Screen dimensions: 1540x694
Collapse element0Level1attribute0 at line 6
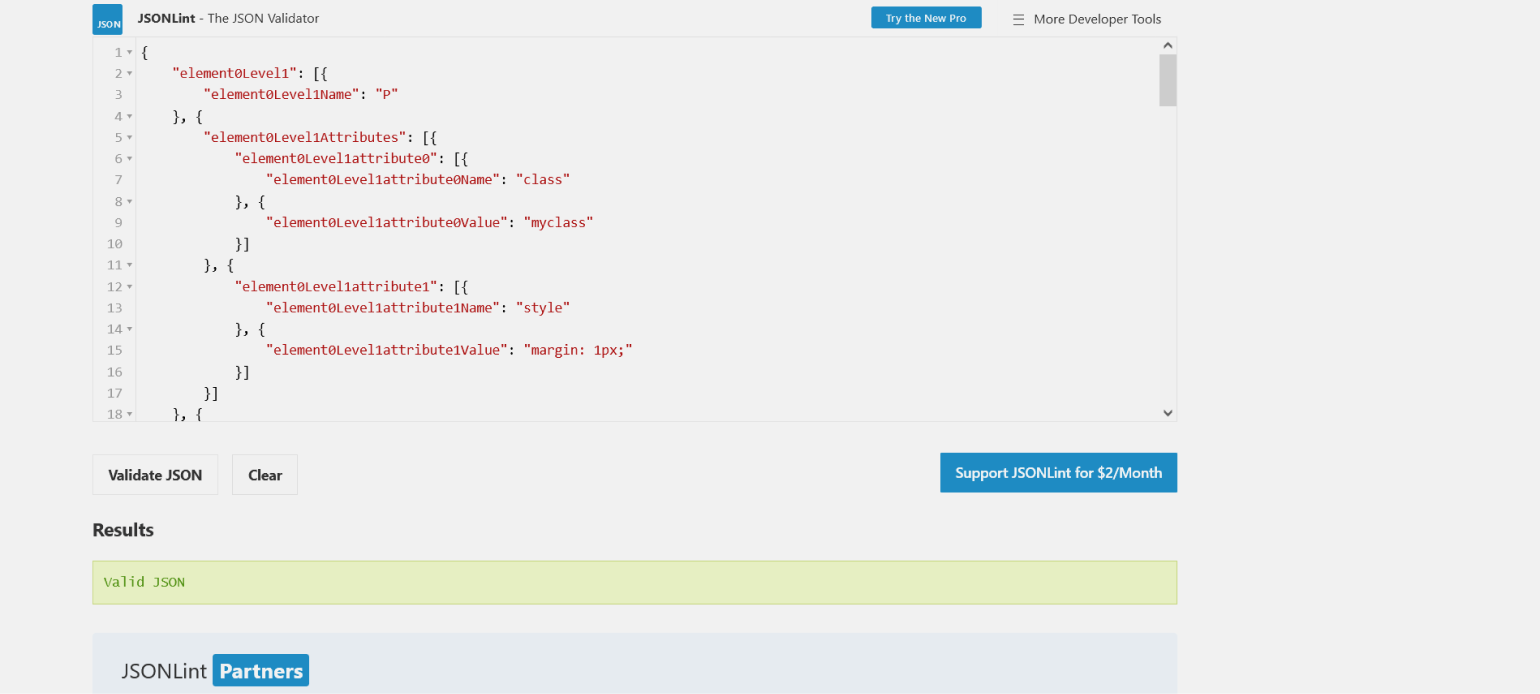(x=129, y=159)
